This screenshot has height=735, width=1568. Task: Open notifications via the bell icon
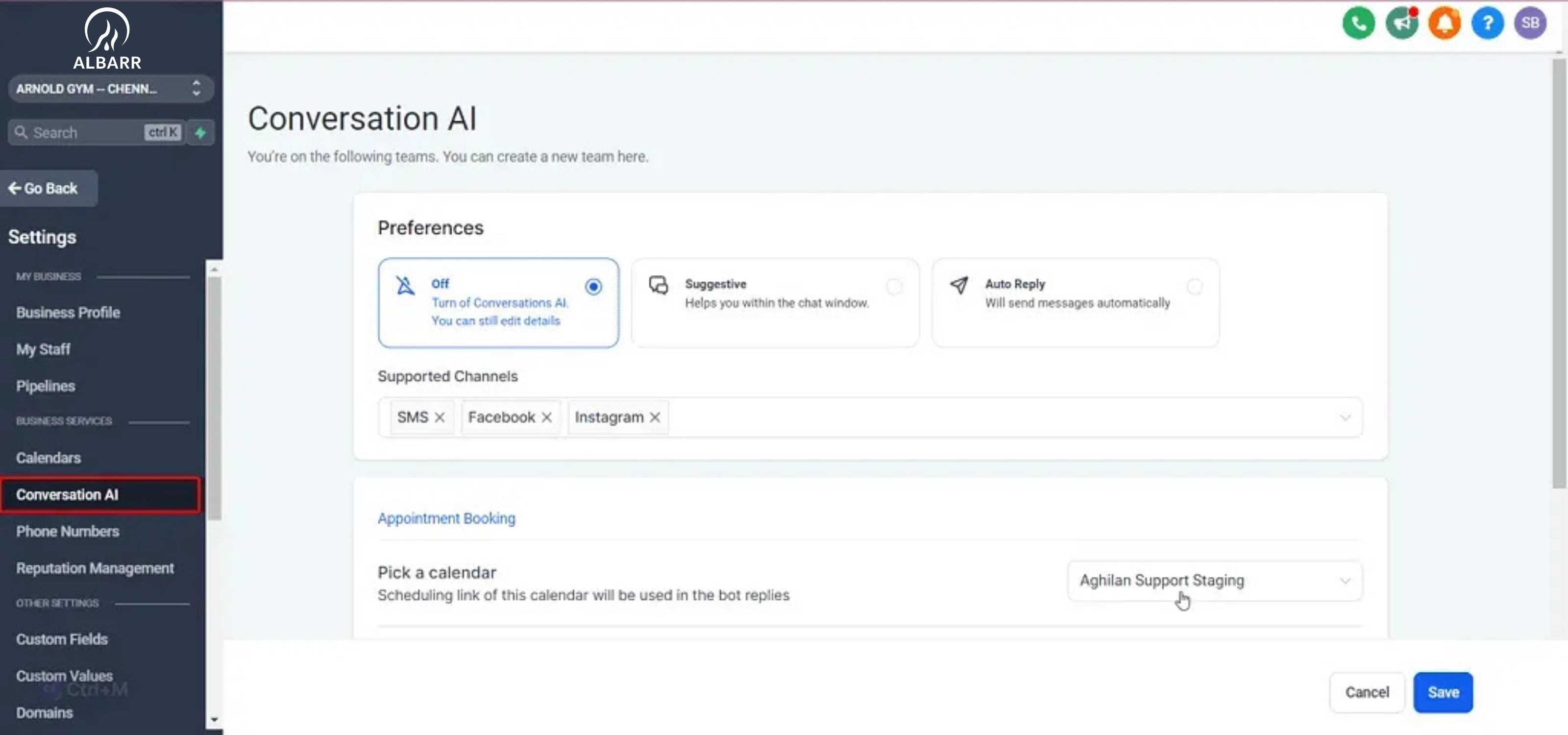click(1445, 23)
